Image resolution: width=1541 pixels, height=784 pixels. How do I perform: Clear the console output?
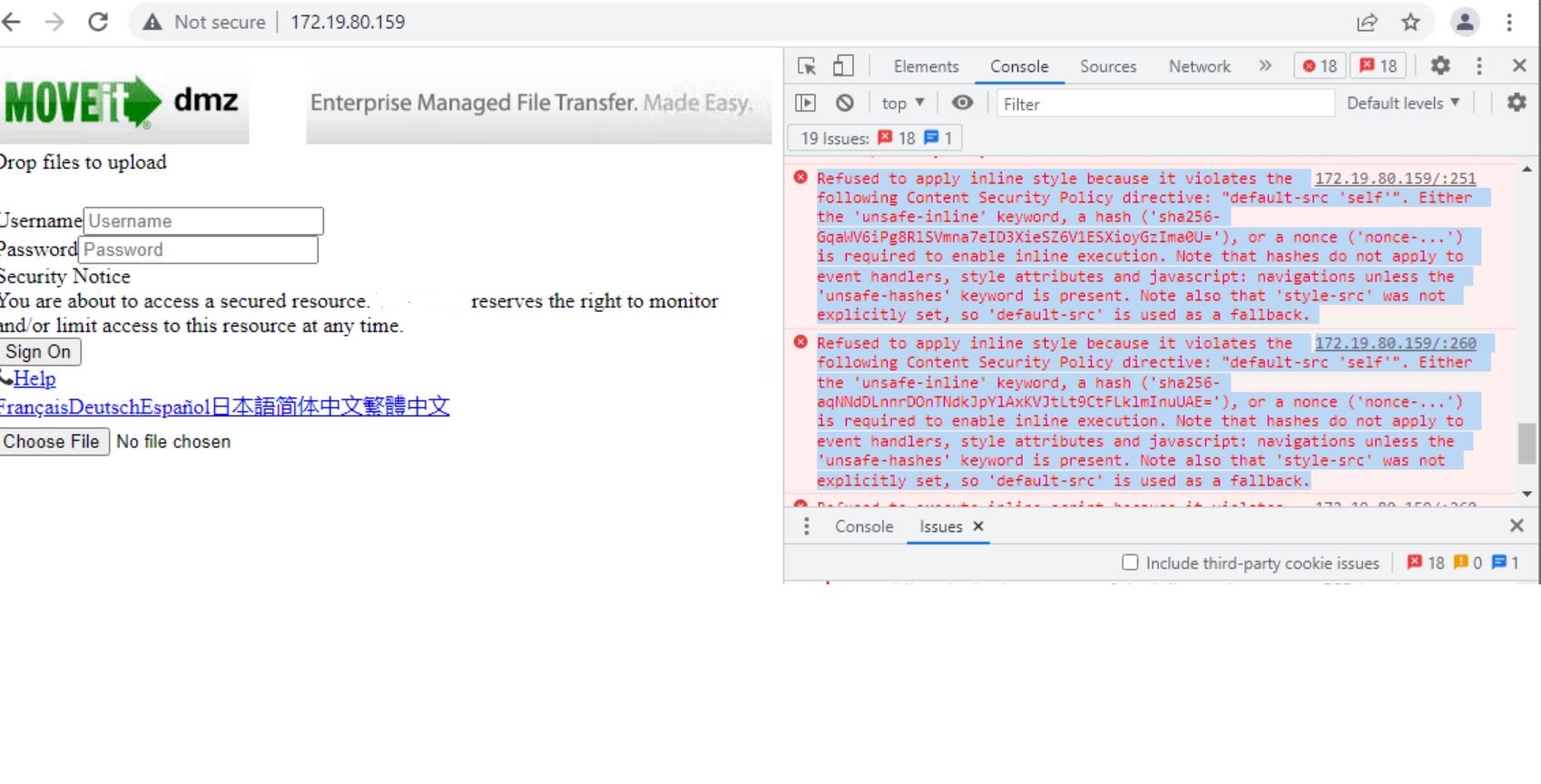pyautogui.click(x=845, y=103)
